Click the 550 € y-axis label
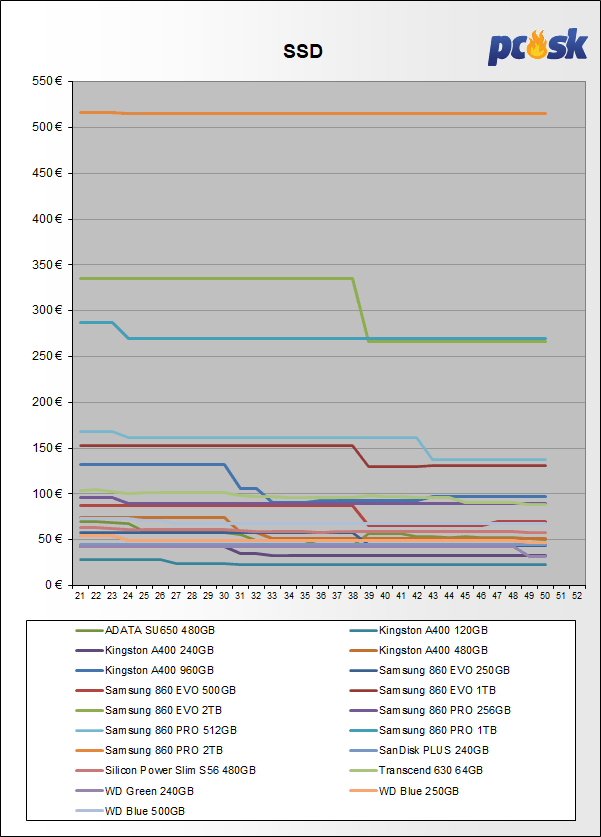 point(47,81)
